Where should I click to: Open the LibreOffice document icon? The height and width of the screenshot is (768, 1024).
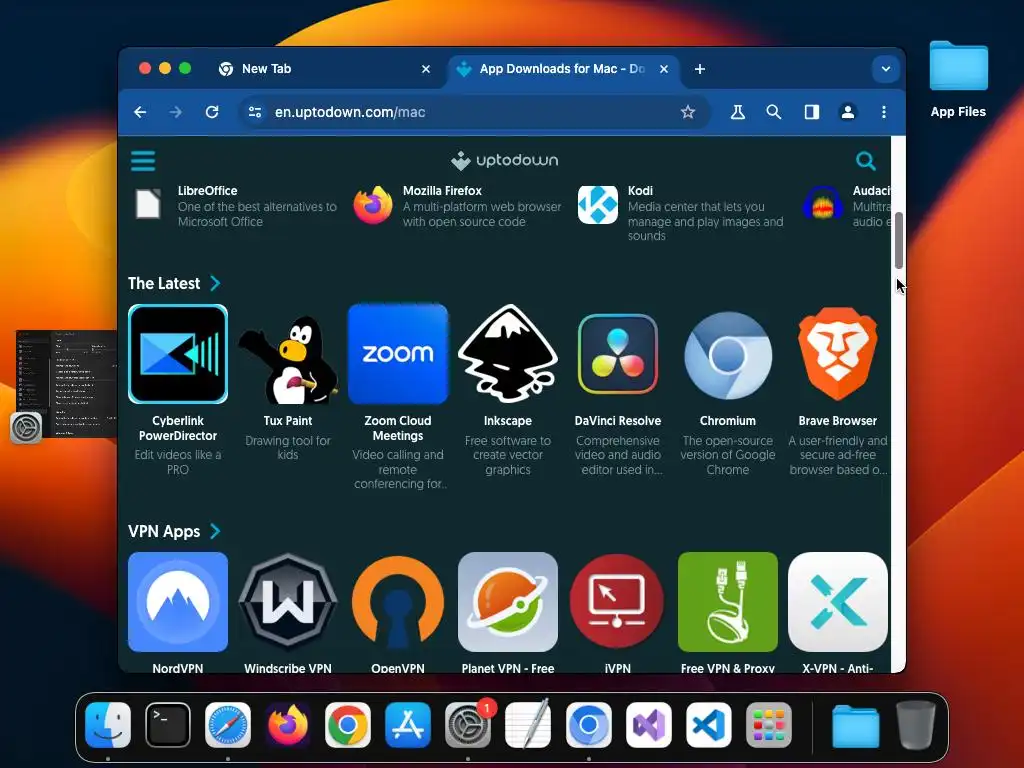click(x=148, y=204)
